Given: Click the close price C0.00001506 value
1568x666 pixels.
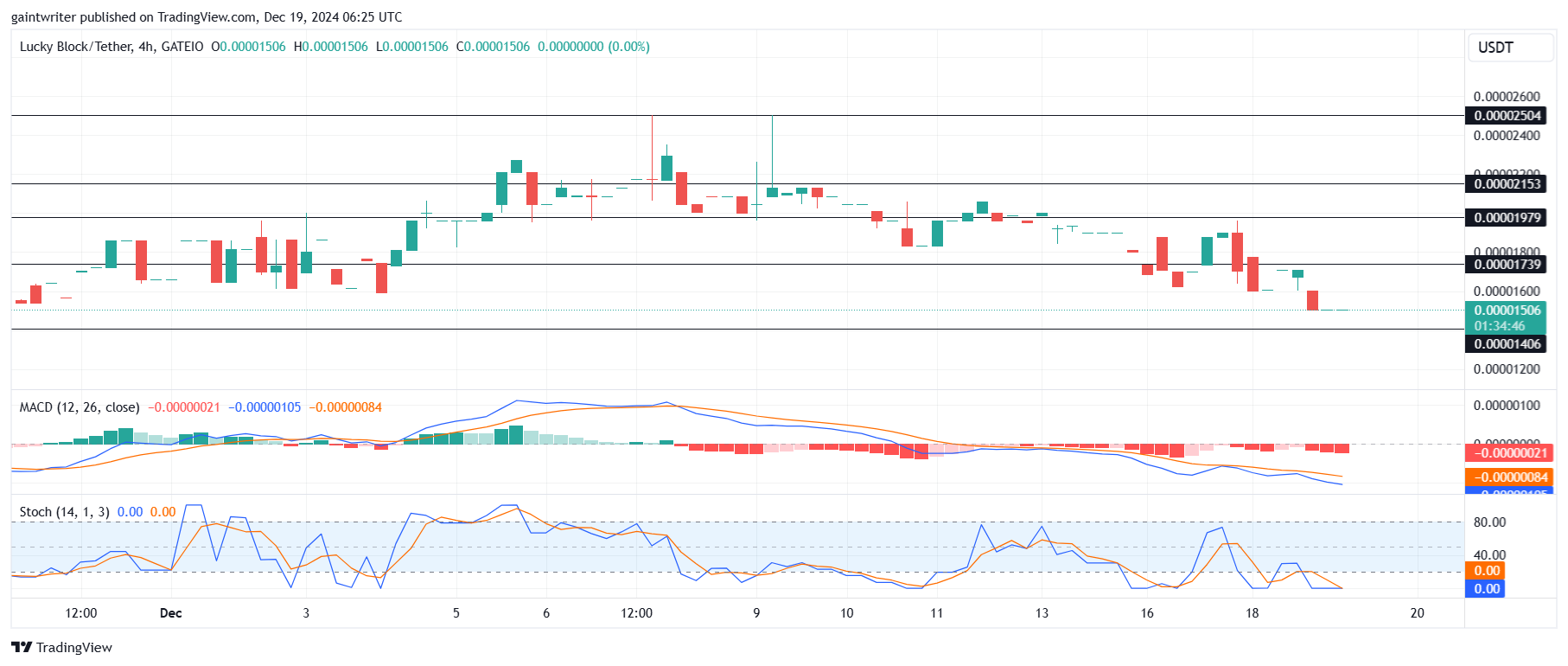Looking at the screenshot, I should coord(493,47).
